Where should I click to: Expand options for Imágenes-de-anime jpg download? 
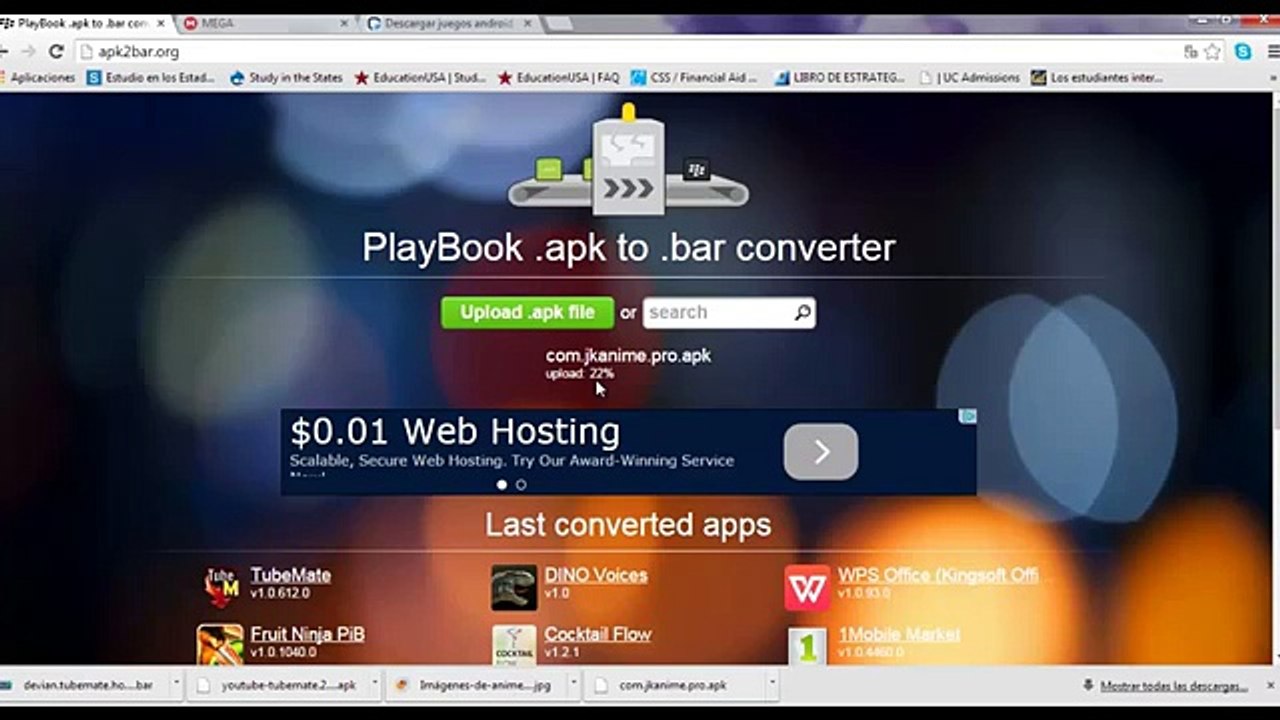coord(573,685)
